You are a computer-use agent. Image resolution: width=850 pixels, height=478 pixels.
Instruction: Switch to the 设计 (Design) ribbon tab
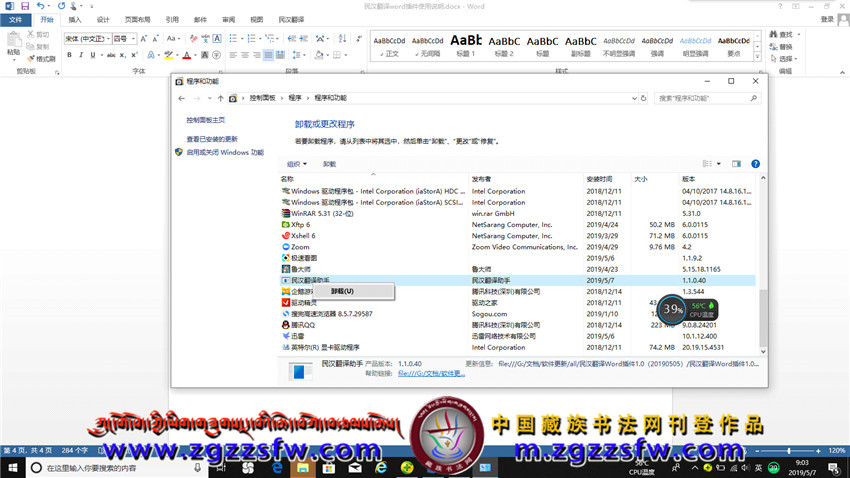103,20
